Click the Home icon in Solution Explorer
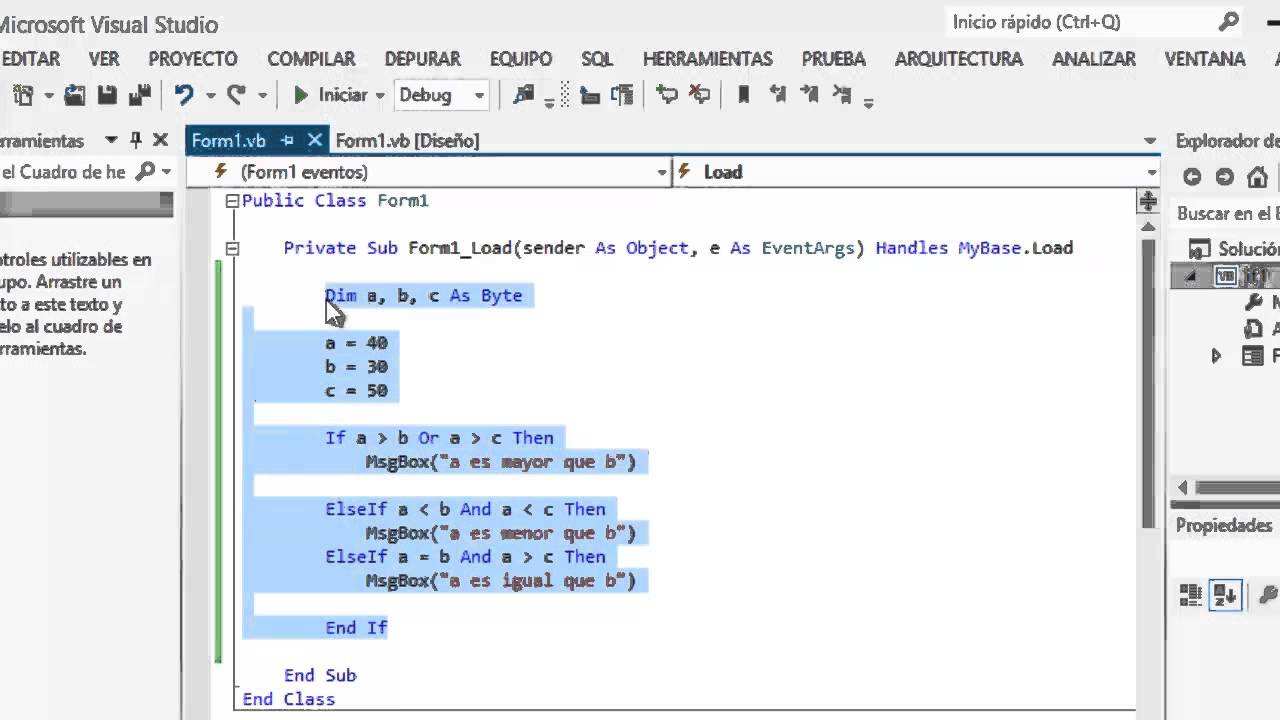 1257,177
